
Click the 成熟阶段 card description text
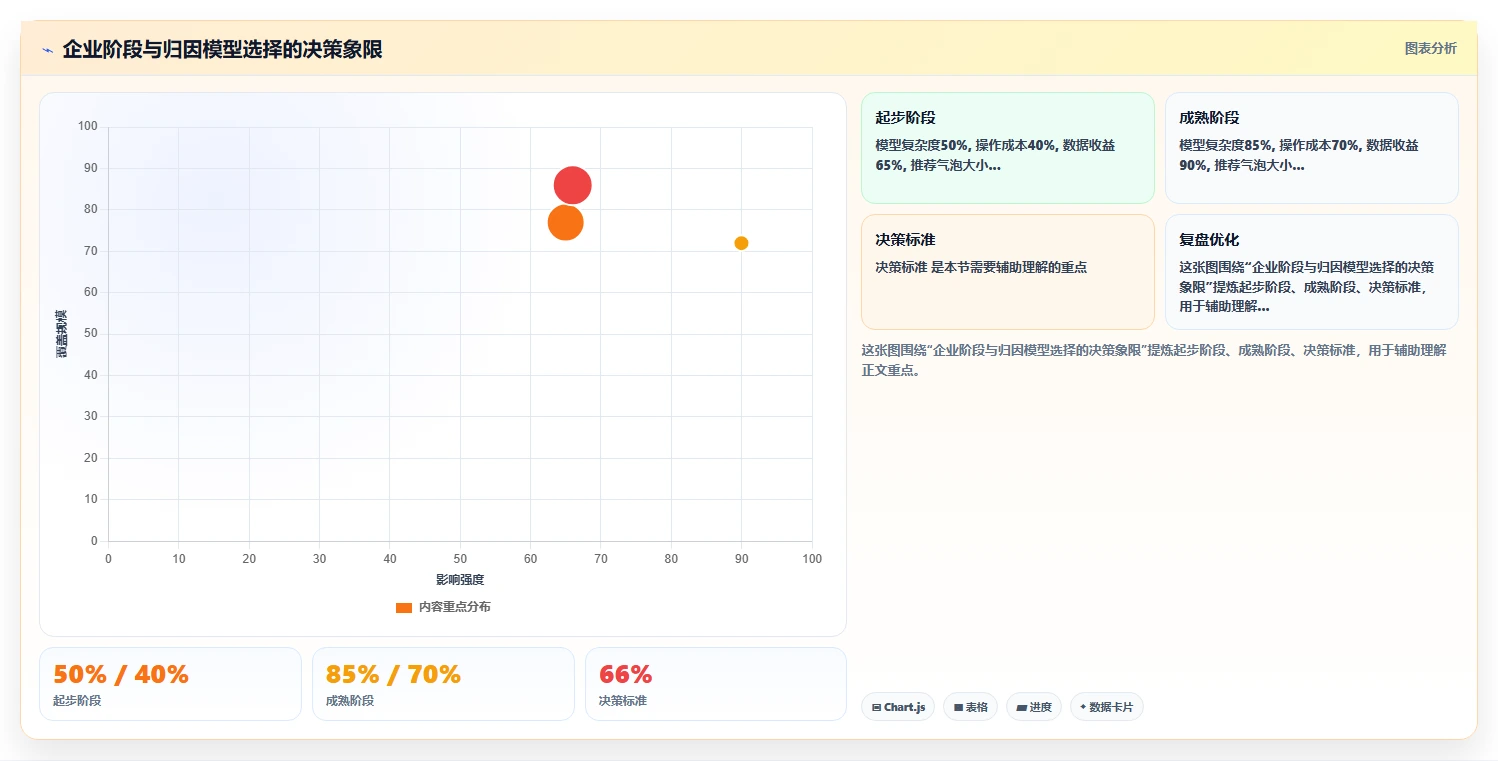point(1299,155)
